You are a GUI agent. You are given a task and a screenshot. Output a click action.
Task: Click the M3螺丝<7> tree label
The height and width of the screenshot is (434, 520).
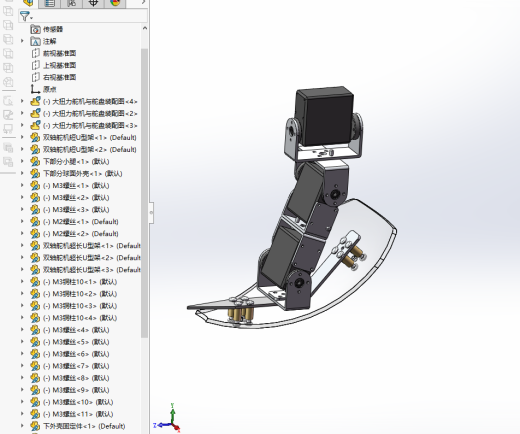(x=76, y=366)
